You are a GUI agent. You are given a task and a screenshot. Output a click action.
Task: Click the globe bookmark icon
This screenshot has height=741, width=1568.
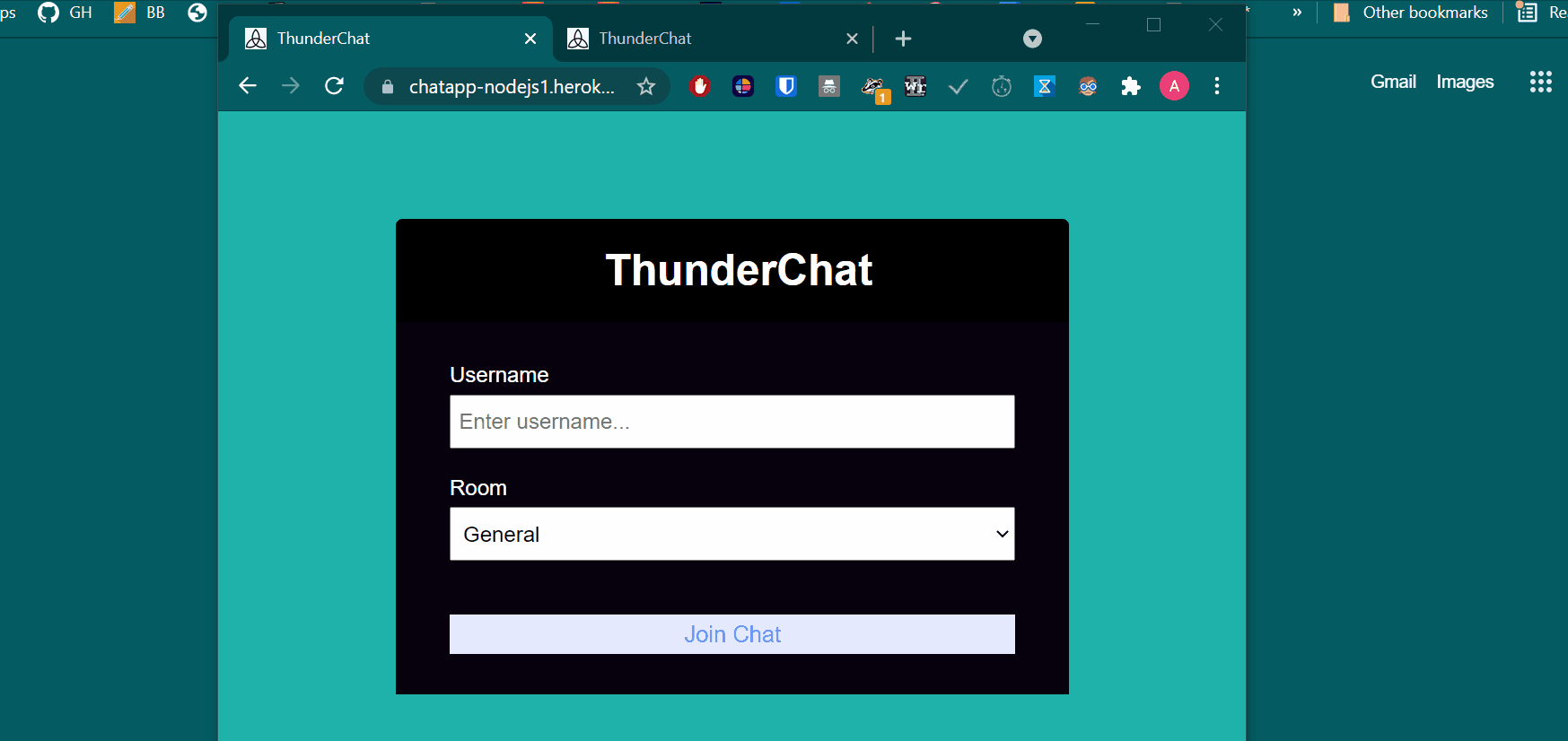(x=197, y=13)
